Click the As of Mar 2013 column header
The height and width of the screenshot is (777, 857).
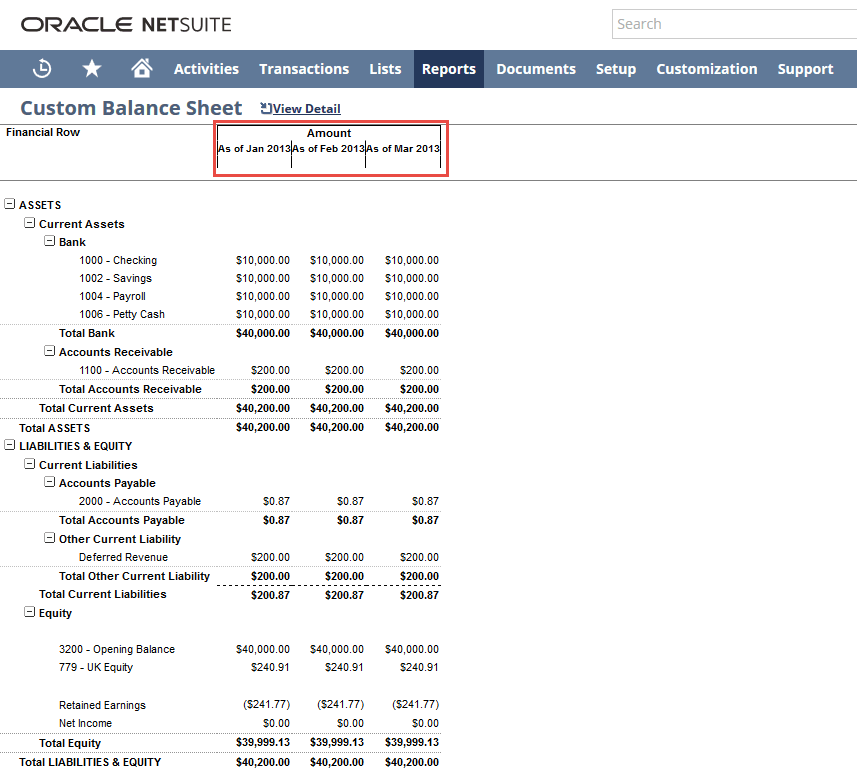pos(403,149)
